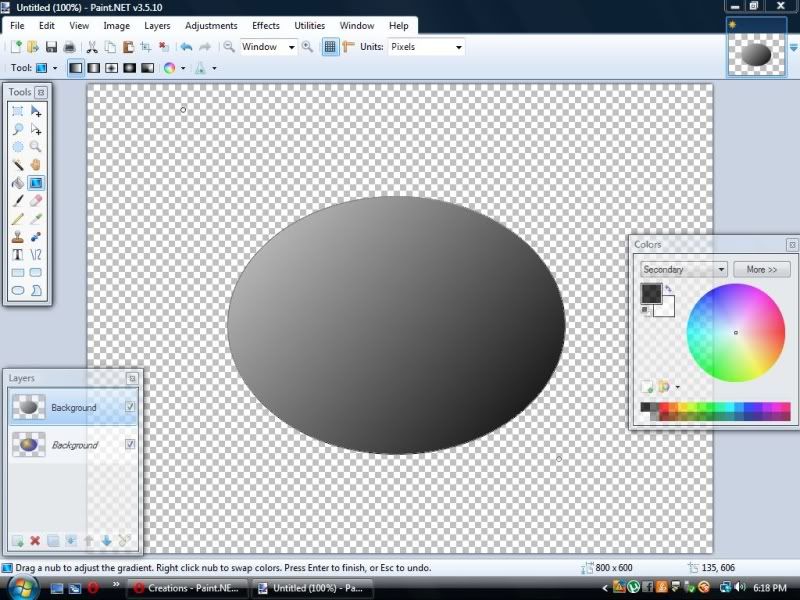Close the Tools panel
This screenshot has height=600, width=800.
[41, 92]
